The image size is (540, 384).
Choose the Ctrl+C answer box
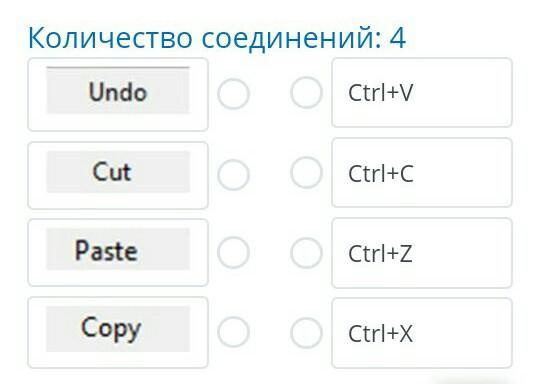click(422, 173)
